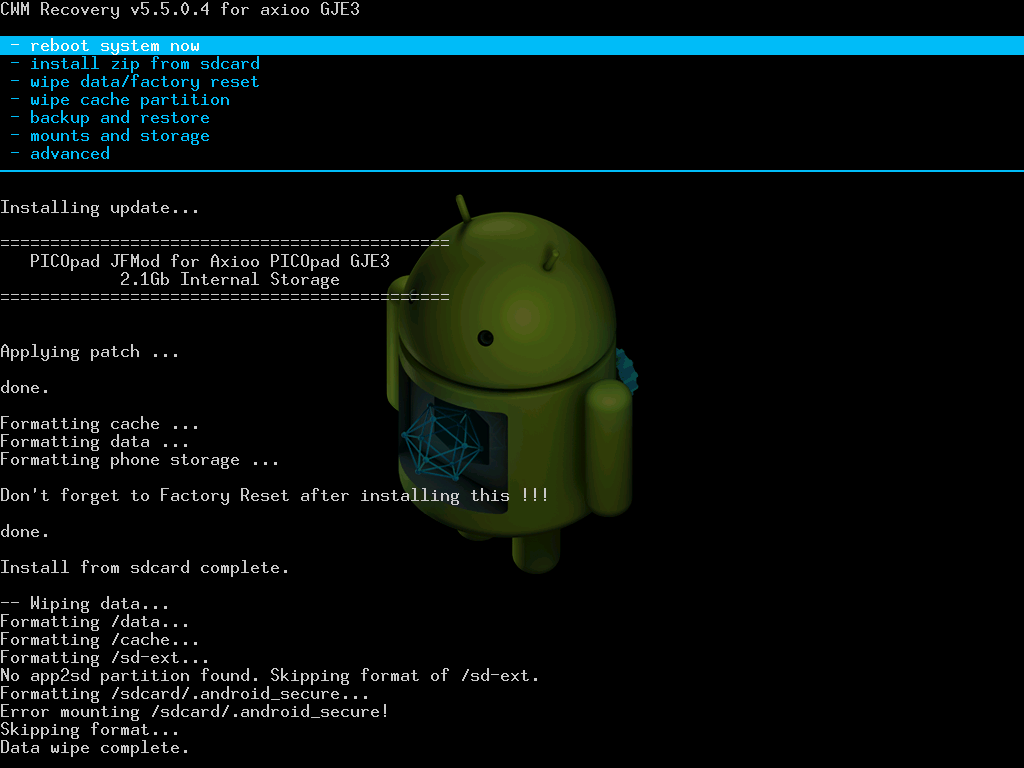Choose 'wipe cache partition' option
Screen dimensions: 1024x768
click(121, 100)
